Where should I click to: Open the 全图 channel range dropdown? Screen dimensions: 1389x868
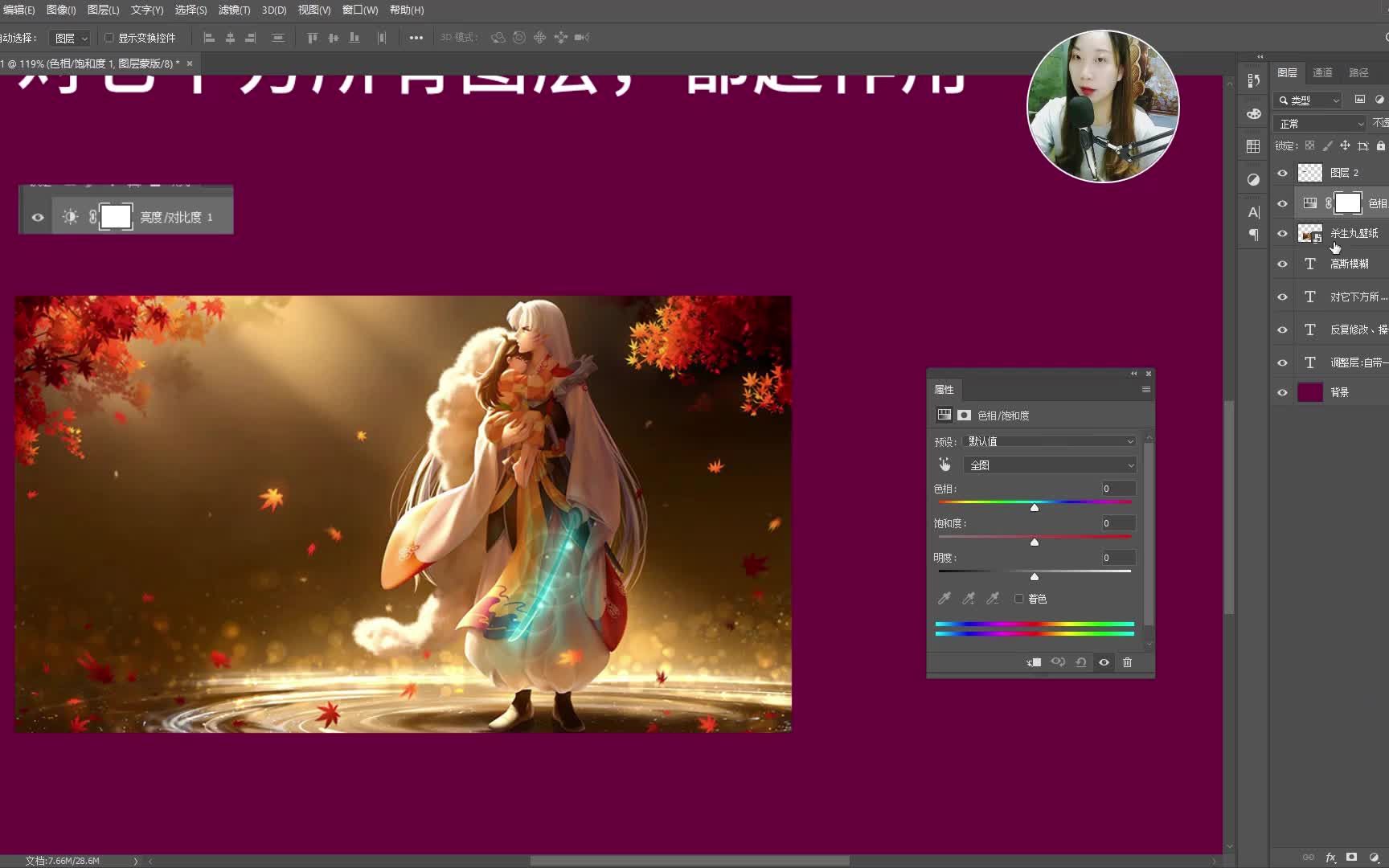coord(1049,465)
